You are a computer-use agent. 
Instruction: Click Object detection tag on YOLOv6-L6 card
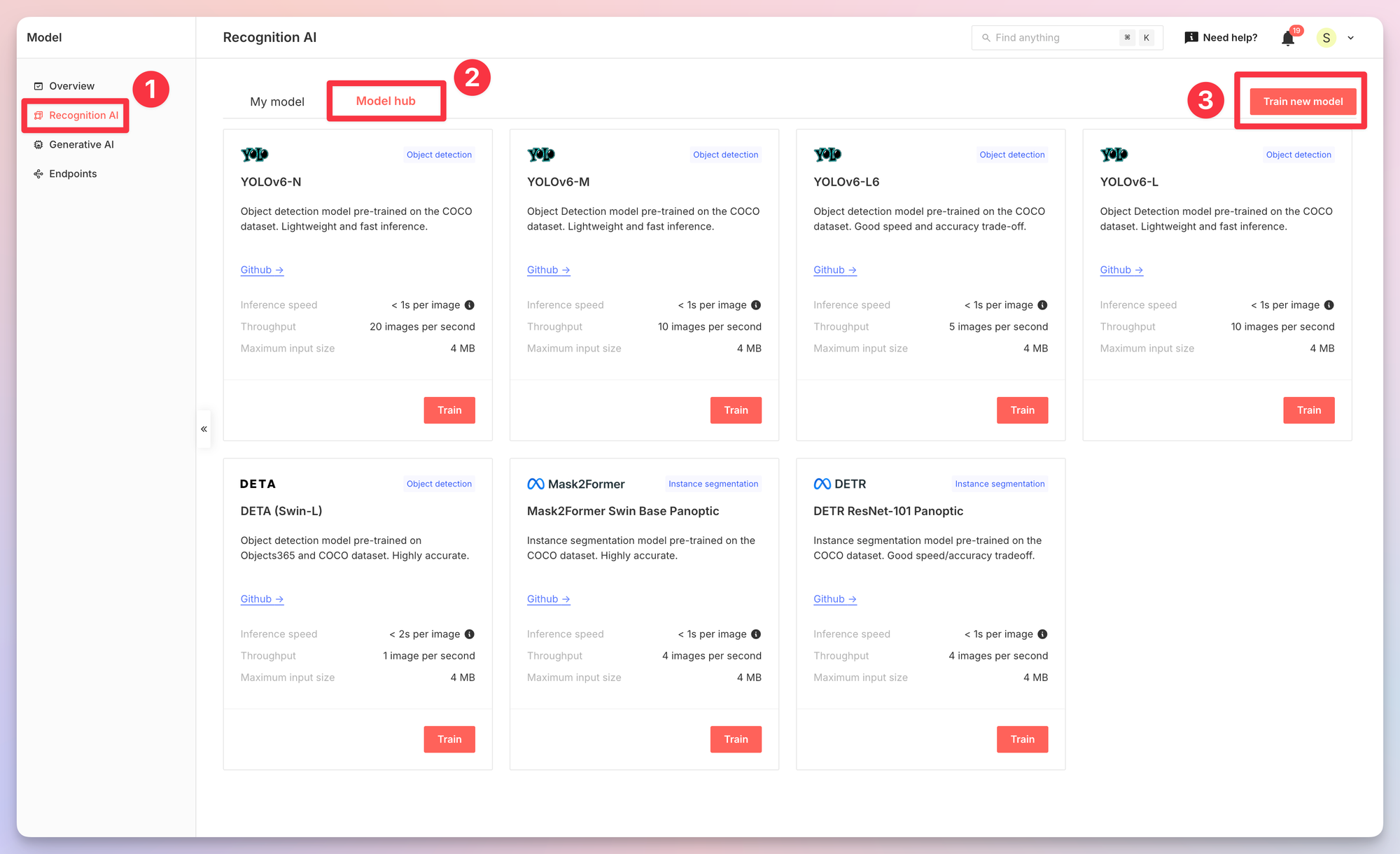click(1011, 155)
